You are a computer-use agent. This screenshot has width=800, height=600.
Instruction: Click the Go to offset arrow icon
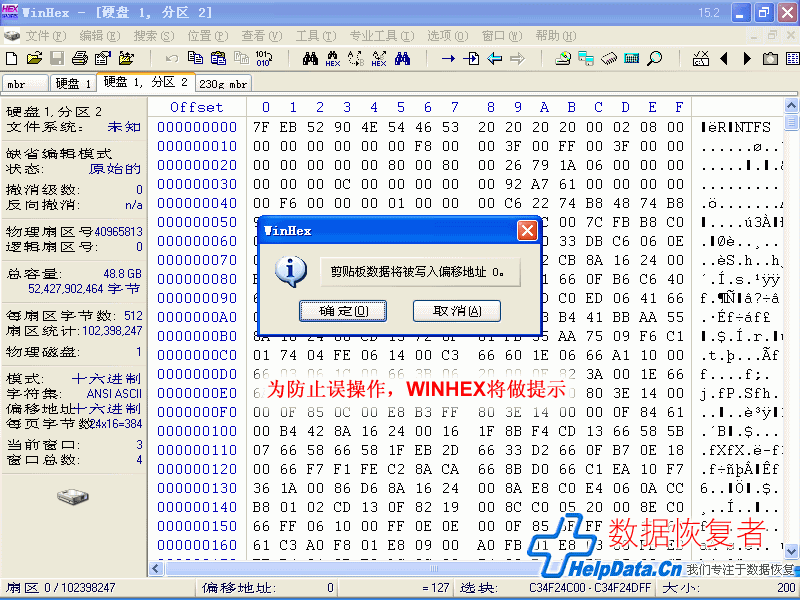tap(448, 59)
